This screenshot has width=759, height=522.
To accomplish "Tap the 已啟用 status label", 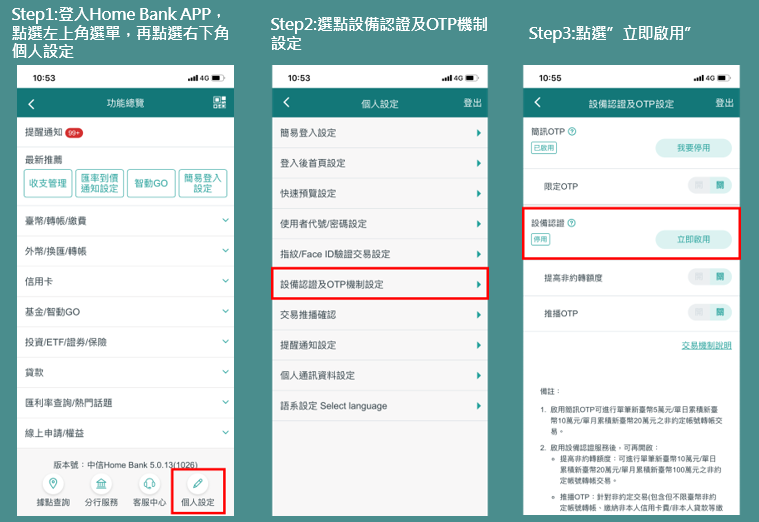I will (x=544, y=148).
